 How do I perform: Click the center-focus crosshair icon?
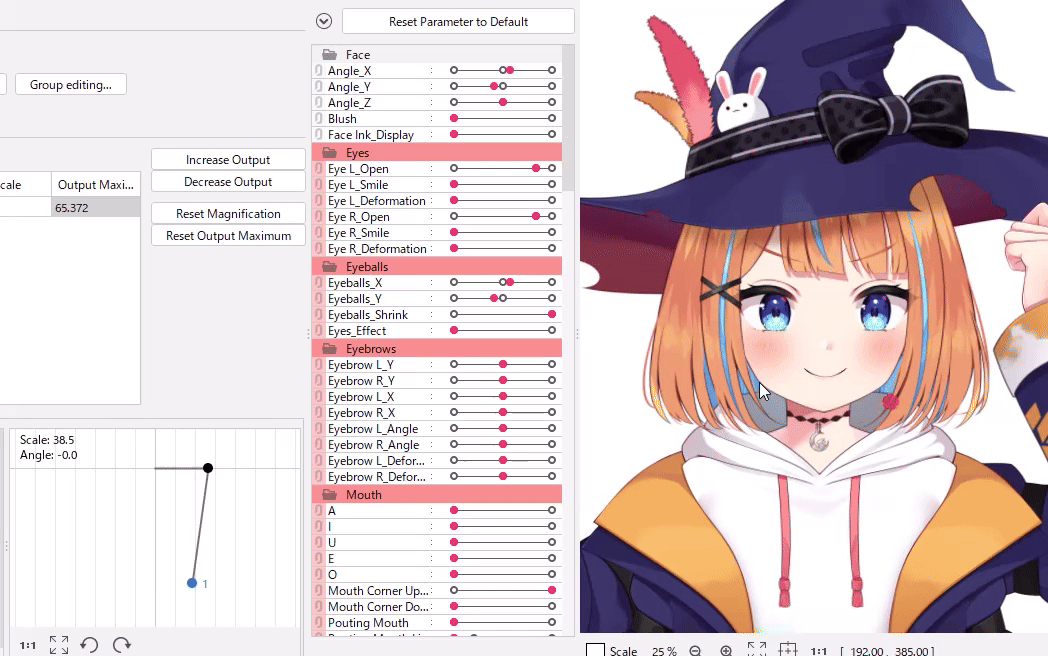(788, 649)
